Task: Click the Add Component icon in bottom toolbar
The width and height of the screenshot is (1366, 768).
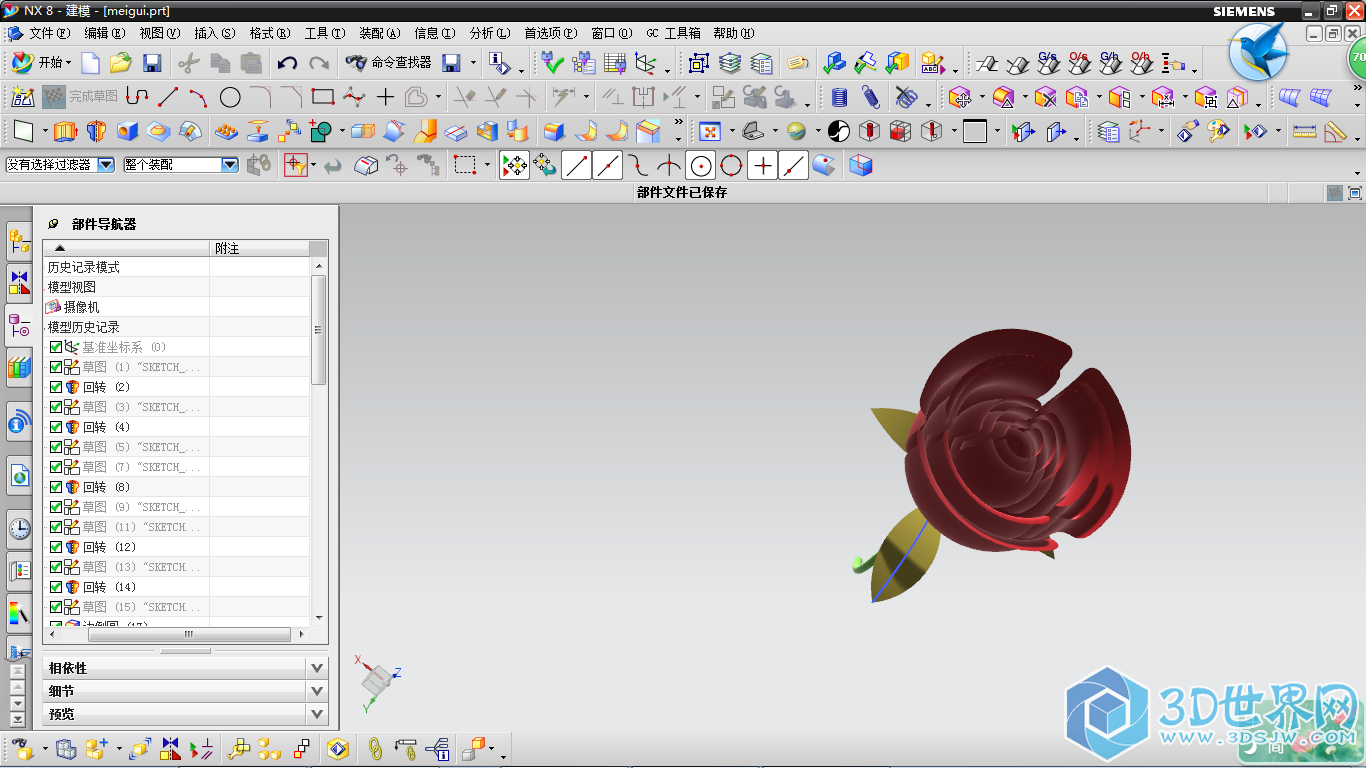Action: tap(97, 748)
